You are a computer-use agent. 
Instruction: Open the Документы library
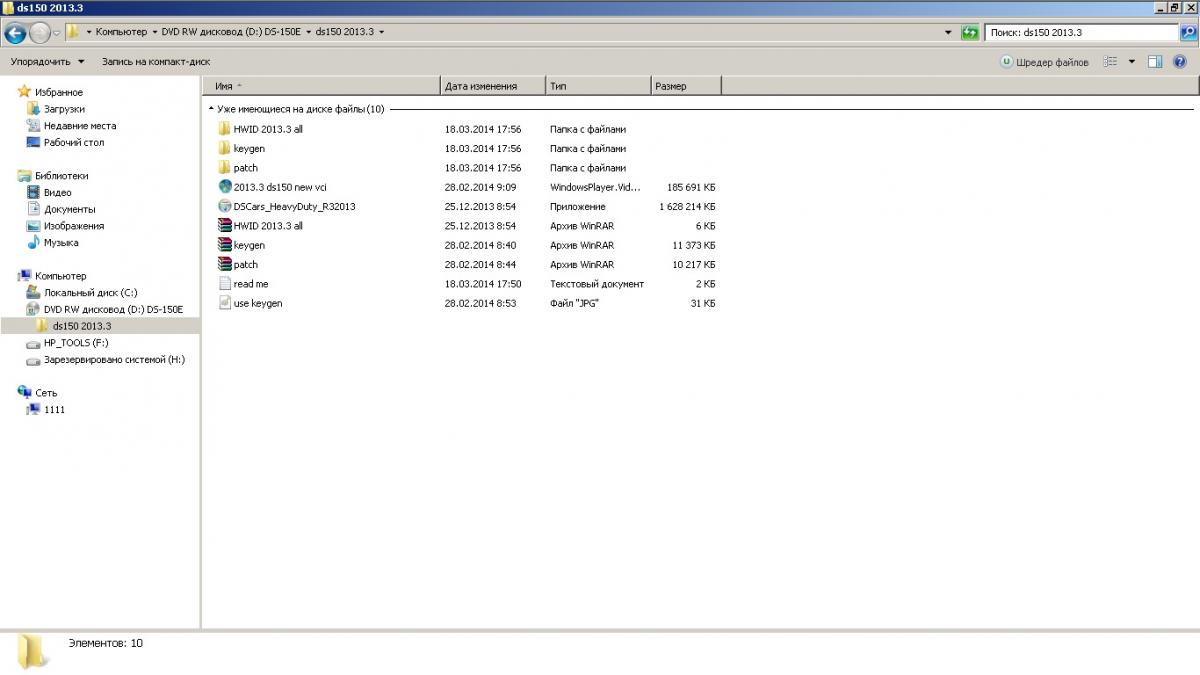[70, 209]
